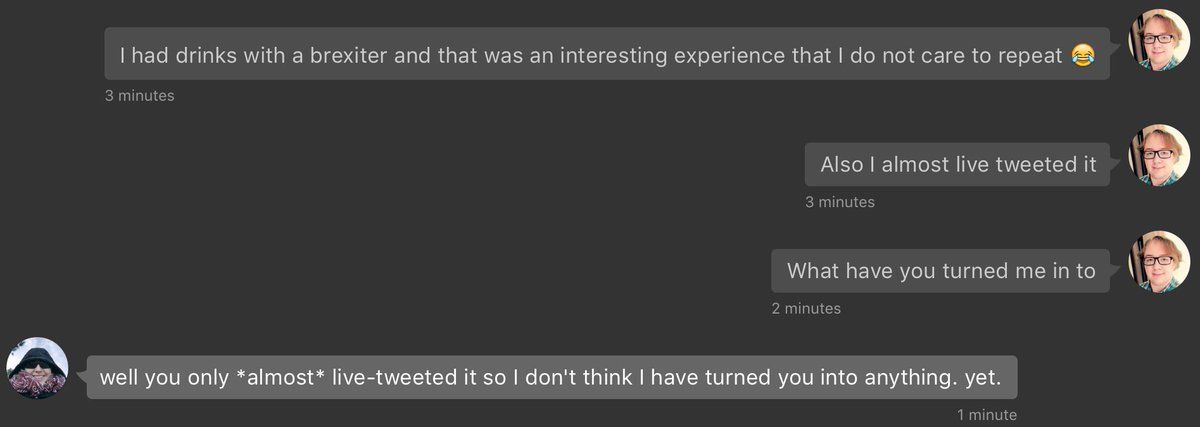
Task: Click the laughing-crying emoji in the first message
Action: coord(1082,55)
